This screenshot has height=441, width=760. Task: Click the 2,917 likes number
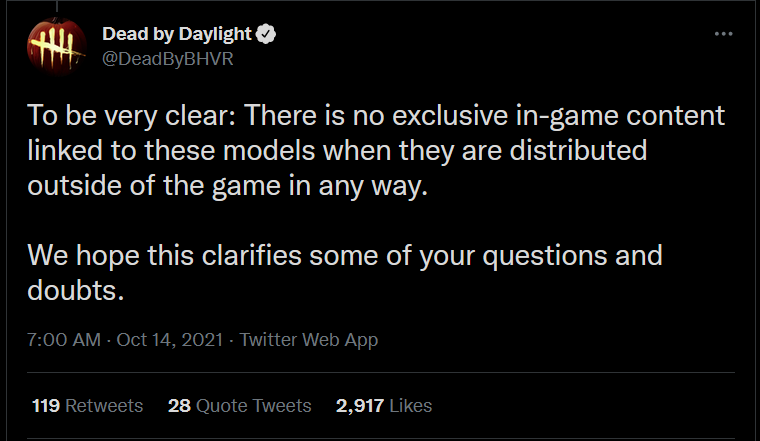pos(360,406)
